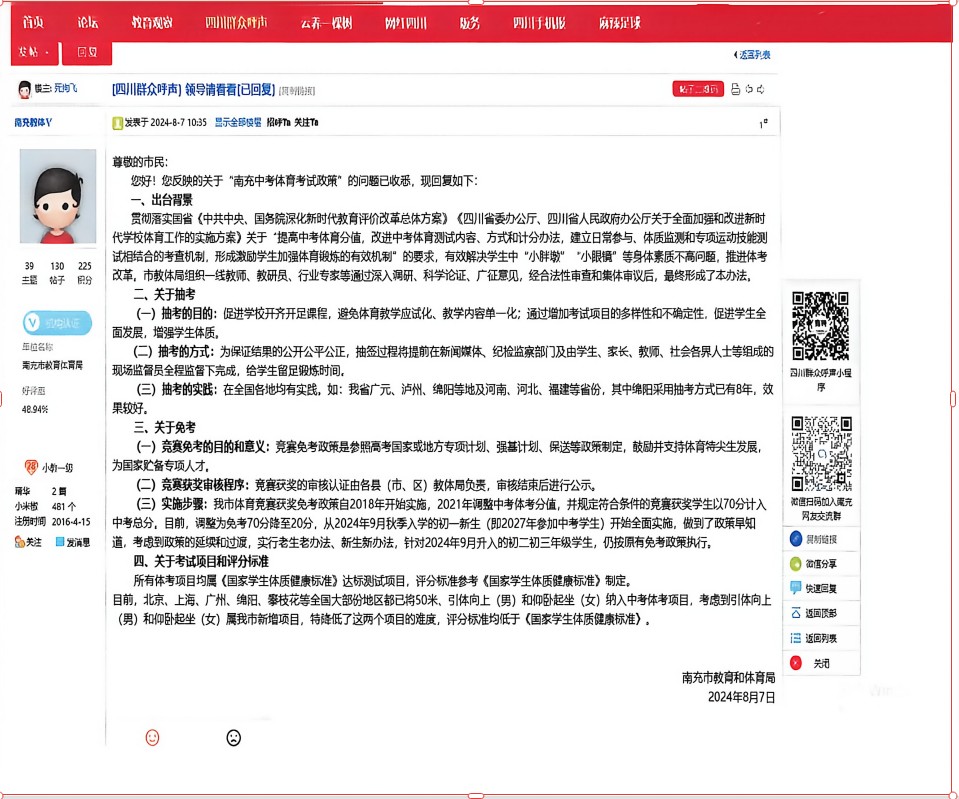This screenshot has width=959, height=799.
Task: Click the smiling face reaction icon
Action: click(152, 737)
